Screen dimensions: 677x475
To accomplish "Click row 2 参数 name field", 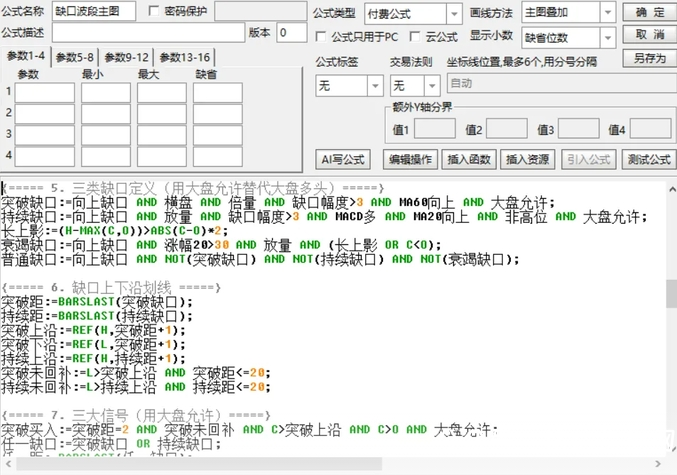I will pyautogui.click(x=45, y=114).
